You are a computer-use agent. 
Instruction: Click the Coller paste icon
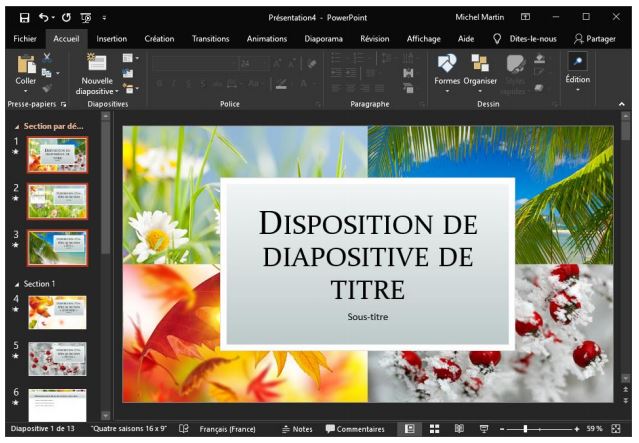(x=25, y=65)
